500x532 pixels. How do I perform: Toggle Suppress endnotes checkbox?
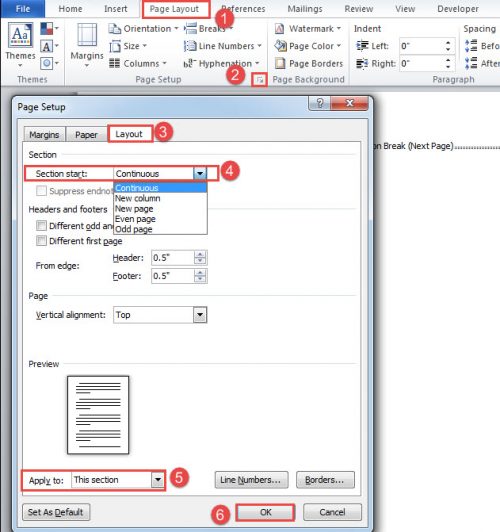(41, 191)
